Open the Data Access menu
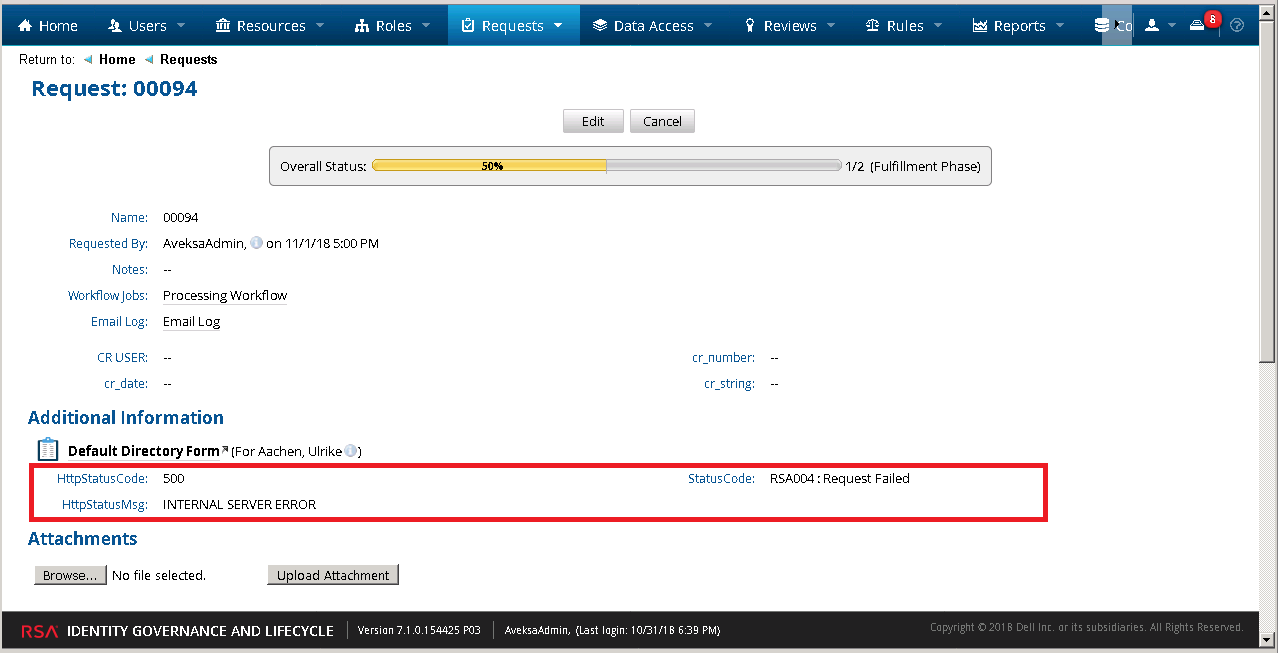1278x653 pixels. coord(652,26)
